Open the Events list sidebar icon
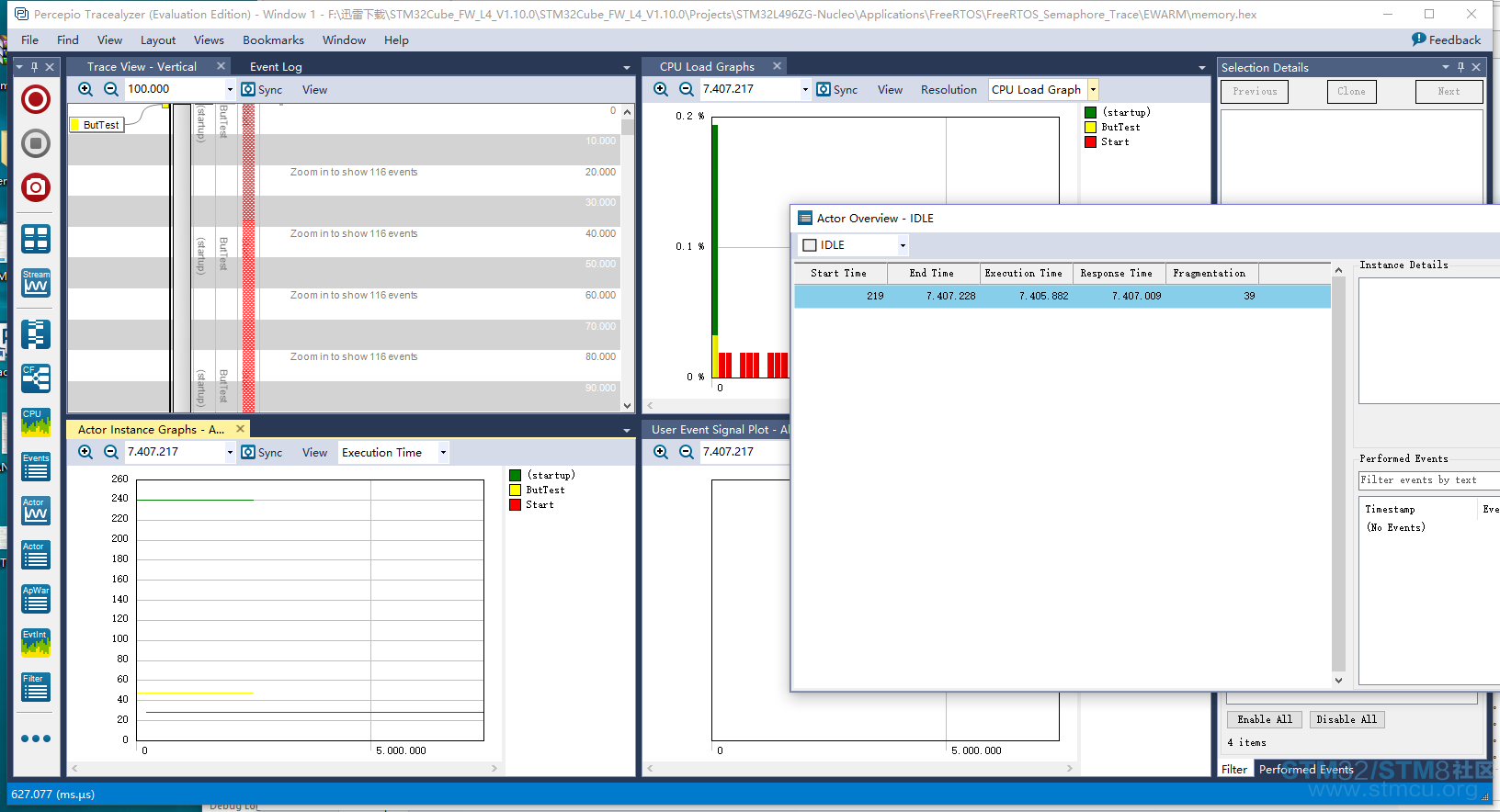Screen dimensions: 1500x812 point(36,467)
